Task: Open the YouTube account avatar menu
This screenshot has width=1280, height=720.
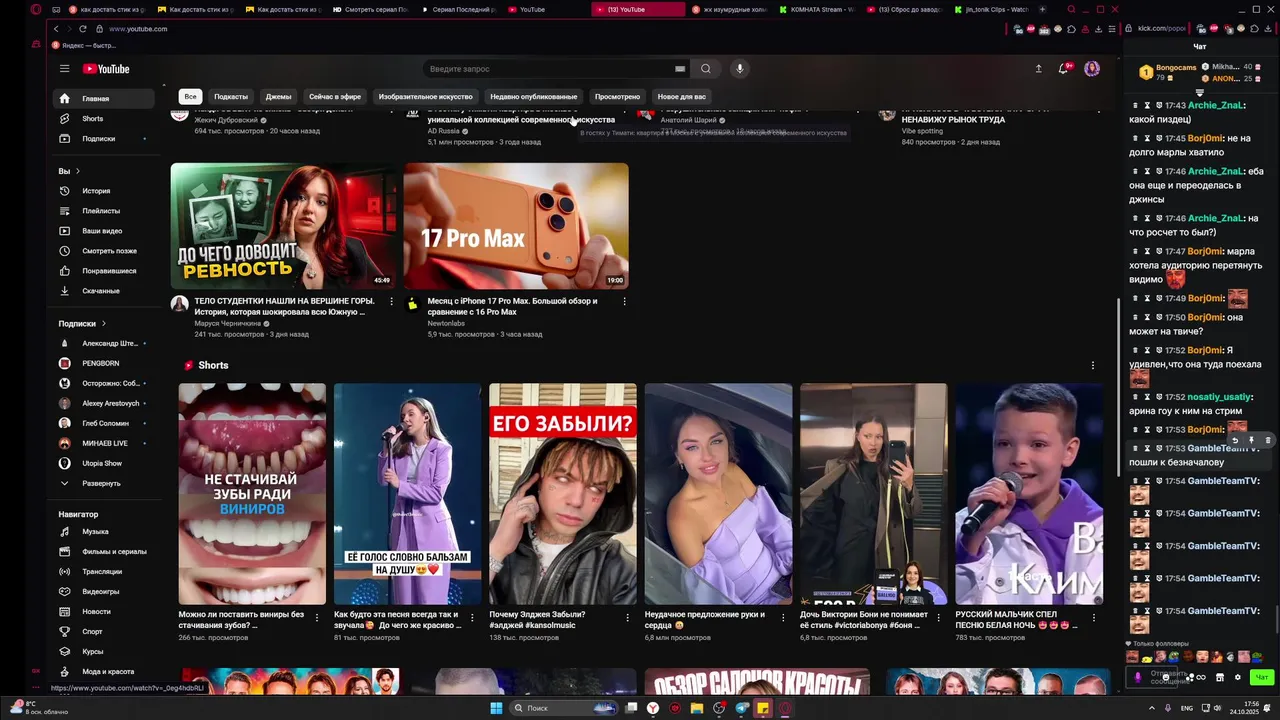Action: tap(1092, 69)
